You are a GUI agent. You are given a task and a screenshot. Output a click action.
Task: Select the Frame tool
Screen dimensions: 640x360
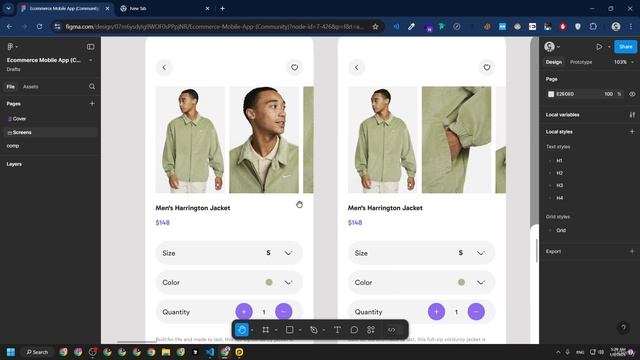266,329
